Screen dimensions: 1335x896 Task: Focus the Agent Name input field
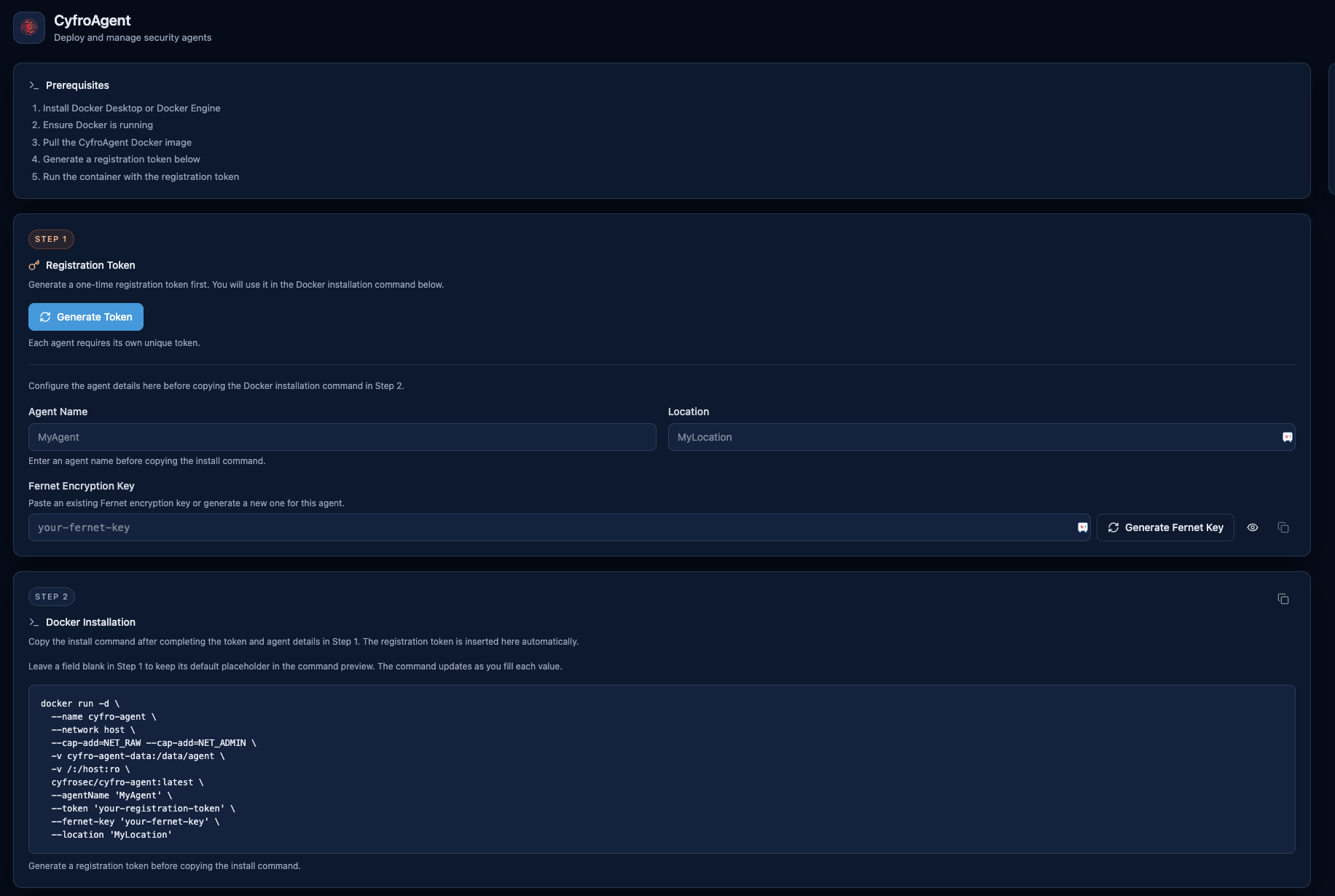[x=342, y=437]
